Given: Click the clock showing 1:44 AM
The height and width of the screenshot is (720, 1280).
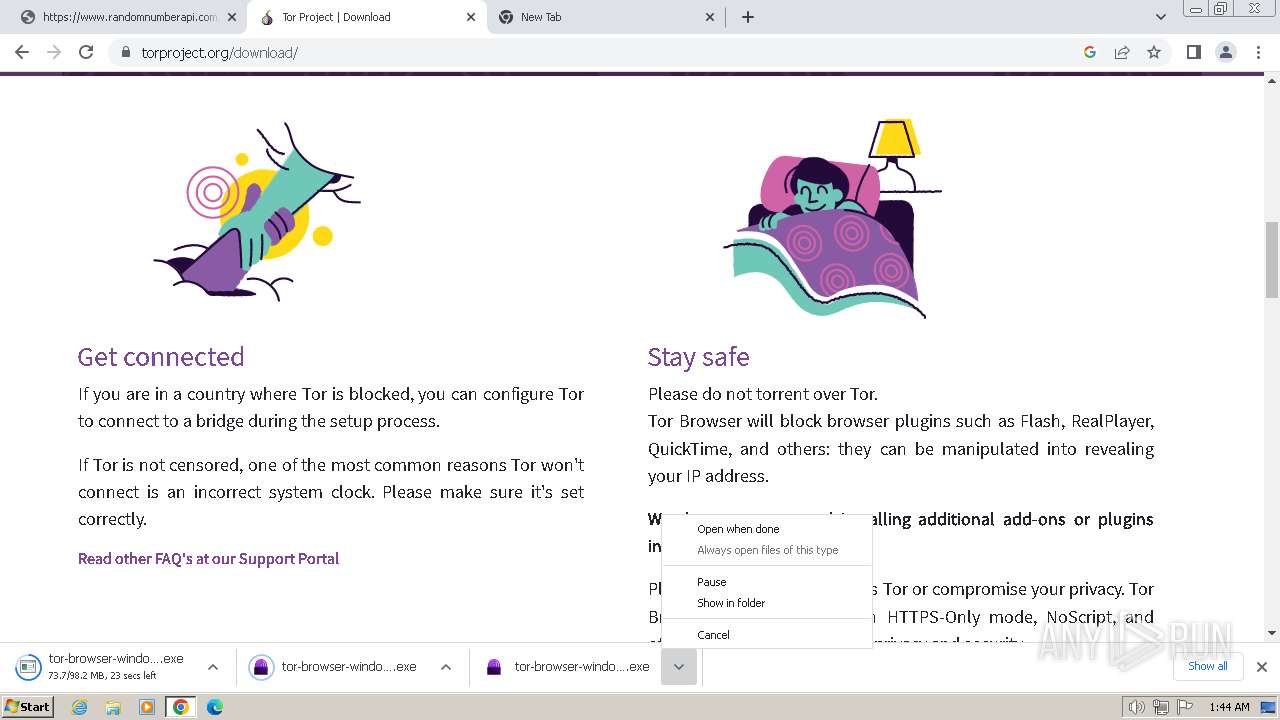Looking at the screenshot, I should coord(1229,707).
